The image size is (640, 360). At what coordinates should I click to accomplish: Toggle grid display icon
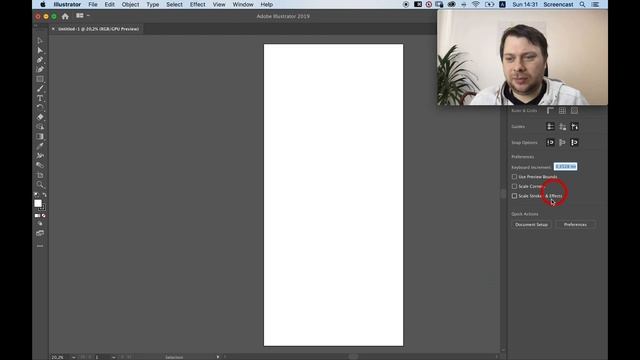562,111
